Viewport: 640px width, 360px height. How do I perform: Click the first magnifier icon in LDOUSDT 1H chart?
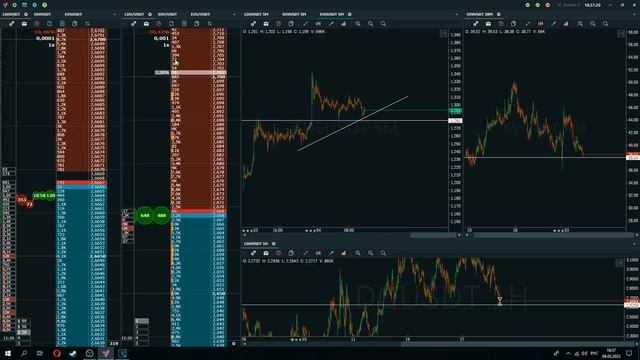(x=358, y=253)
